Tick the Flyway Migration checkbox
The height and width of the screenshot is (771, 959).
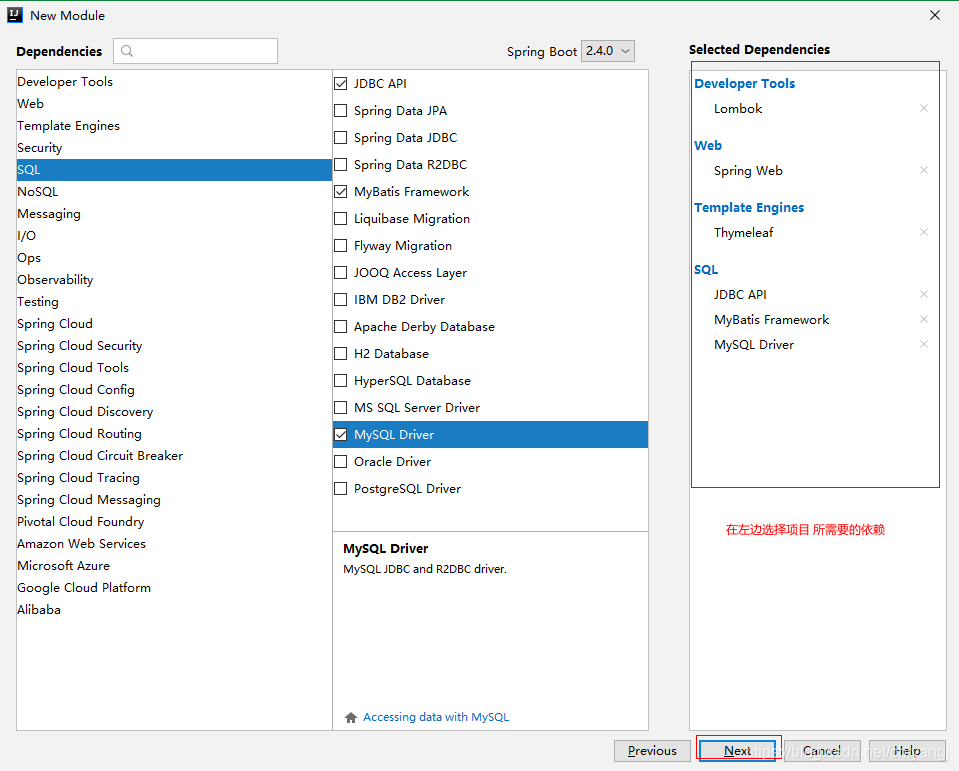click(x=341, y=246)
